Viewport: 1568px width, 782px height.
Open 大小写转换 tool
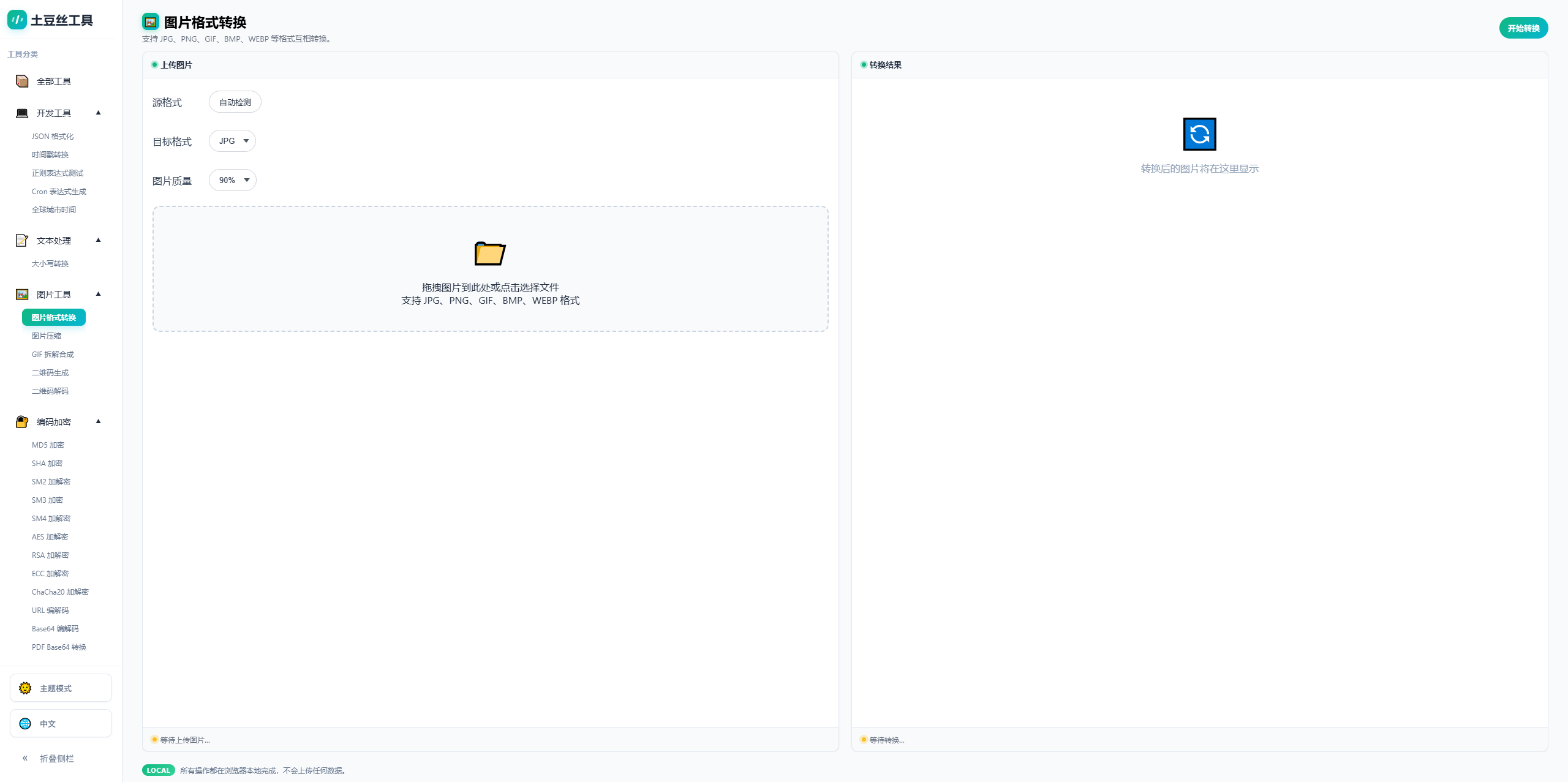click(x=50, y=264)
